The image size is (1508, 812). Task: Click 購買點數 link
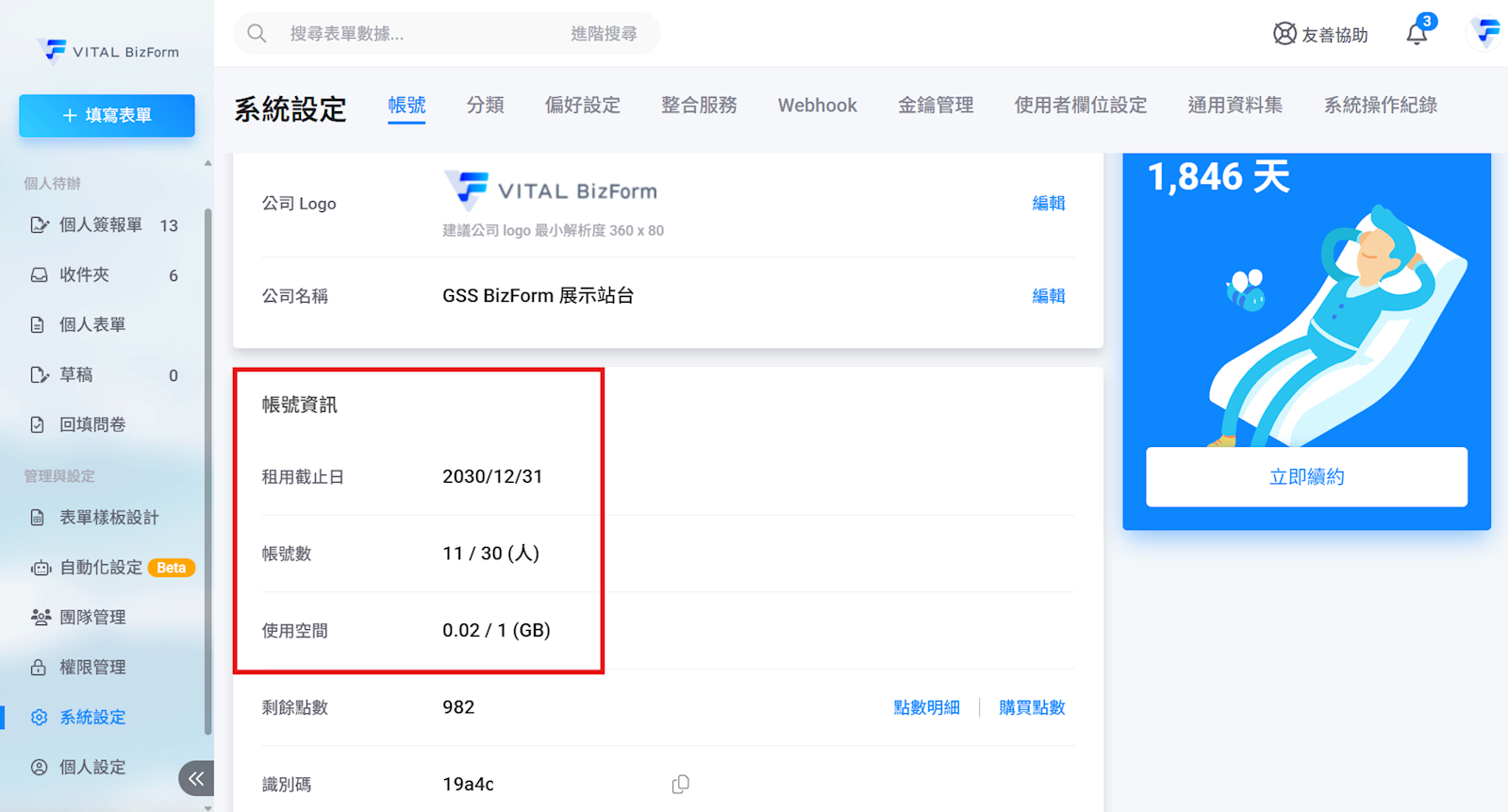point(1031,707)
